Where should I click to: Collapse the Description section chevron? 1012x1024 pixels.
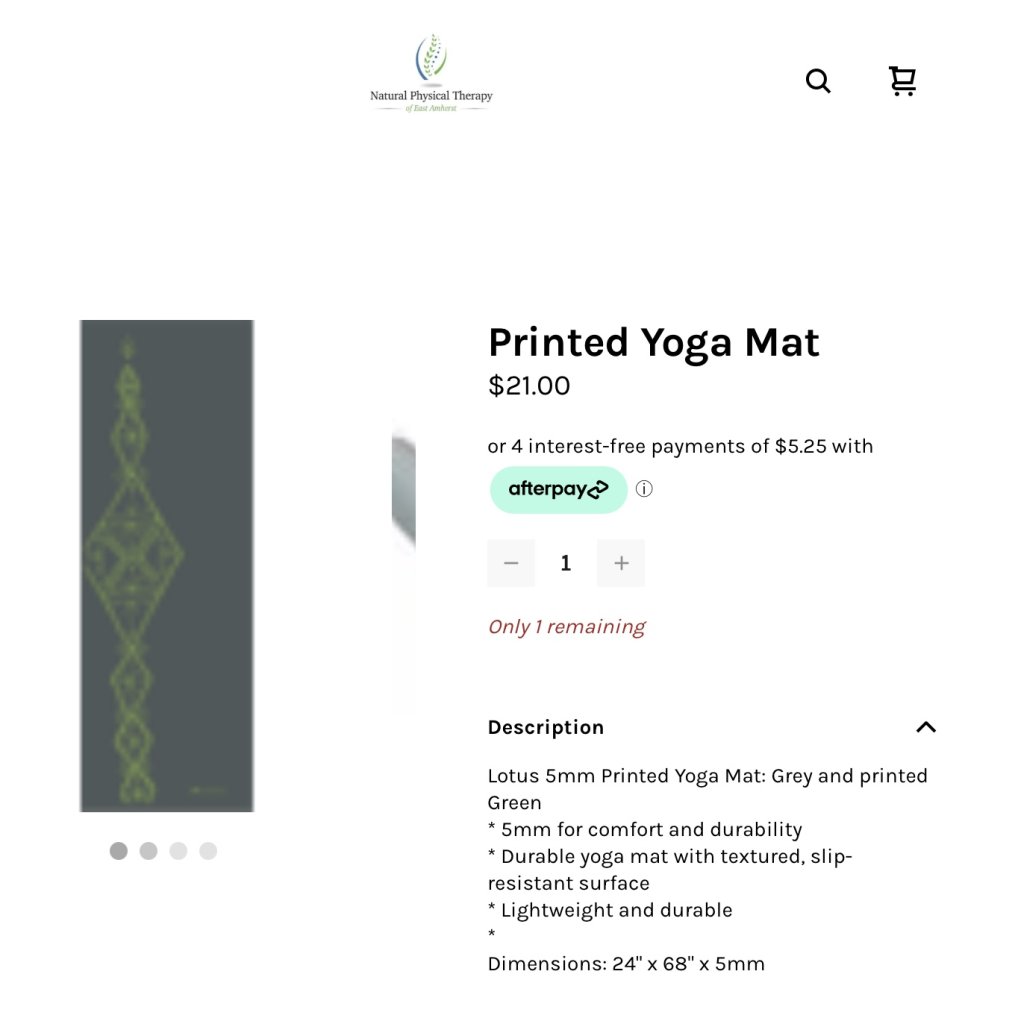pyautogui.click(x=926, y=727)
